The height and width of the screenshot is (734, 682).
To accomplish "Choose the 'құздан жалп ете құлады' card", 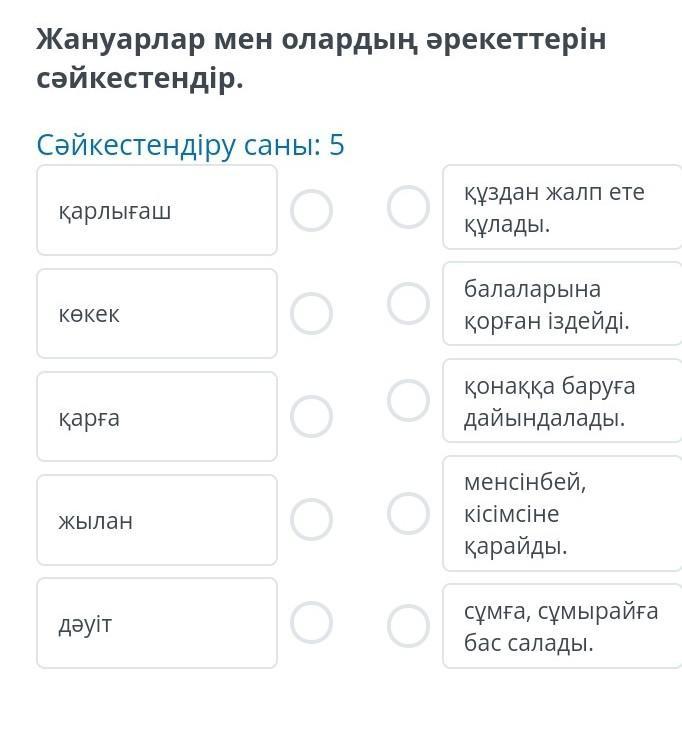I will (x=561, y=207).
